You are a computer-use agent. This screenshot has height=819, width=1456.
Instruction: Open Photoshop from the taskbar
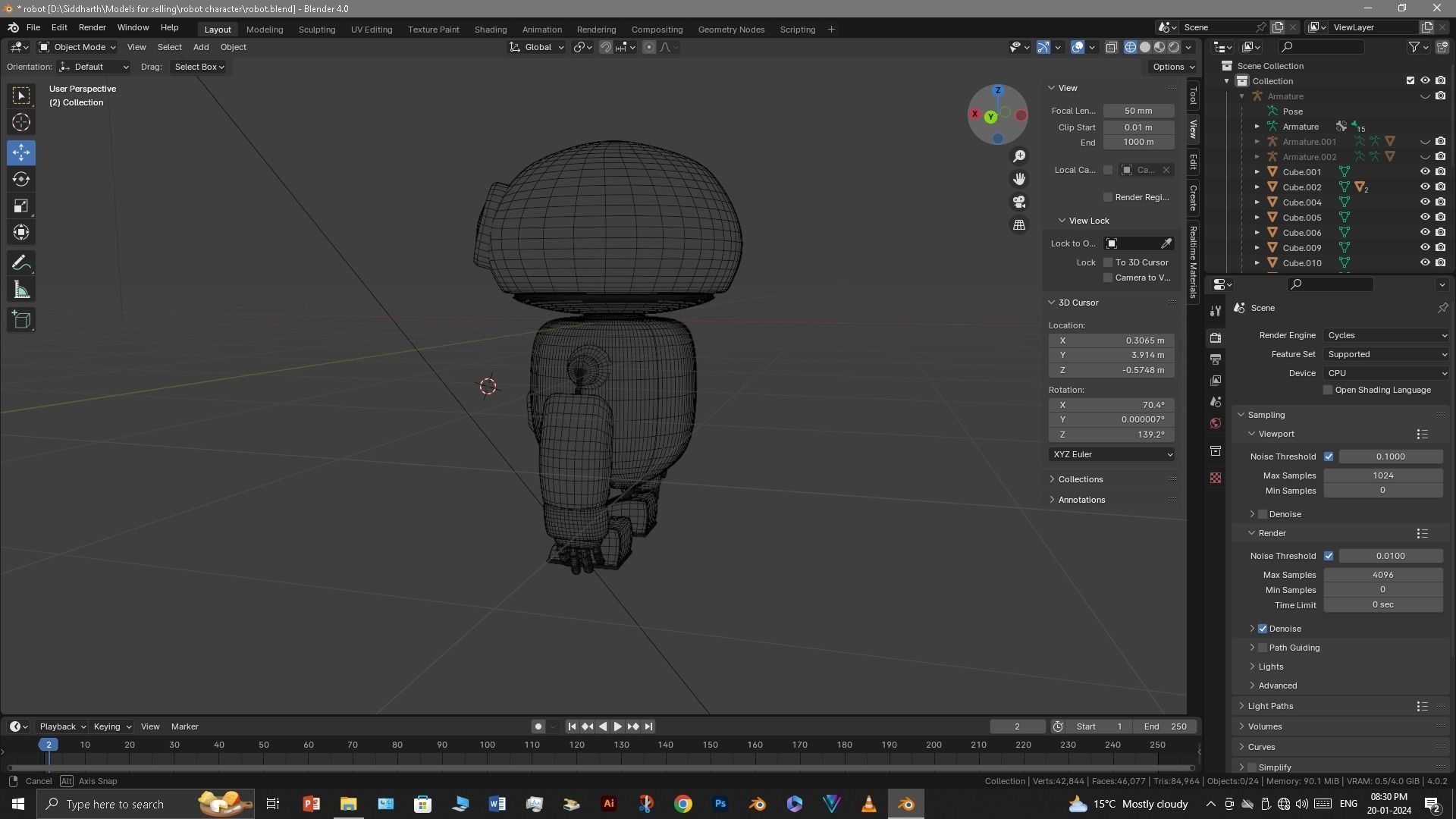(x=720, y=804)
